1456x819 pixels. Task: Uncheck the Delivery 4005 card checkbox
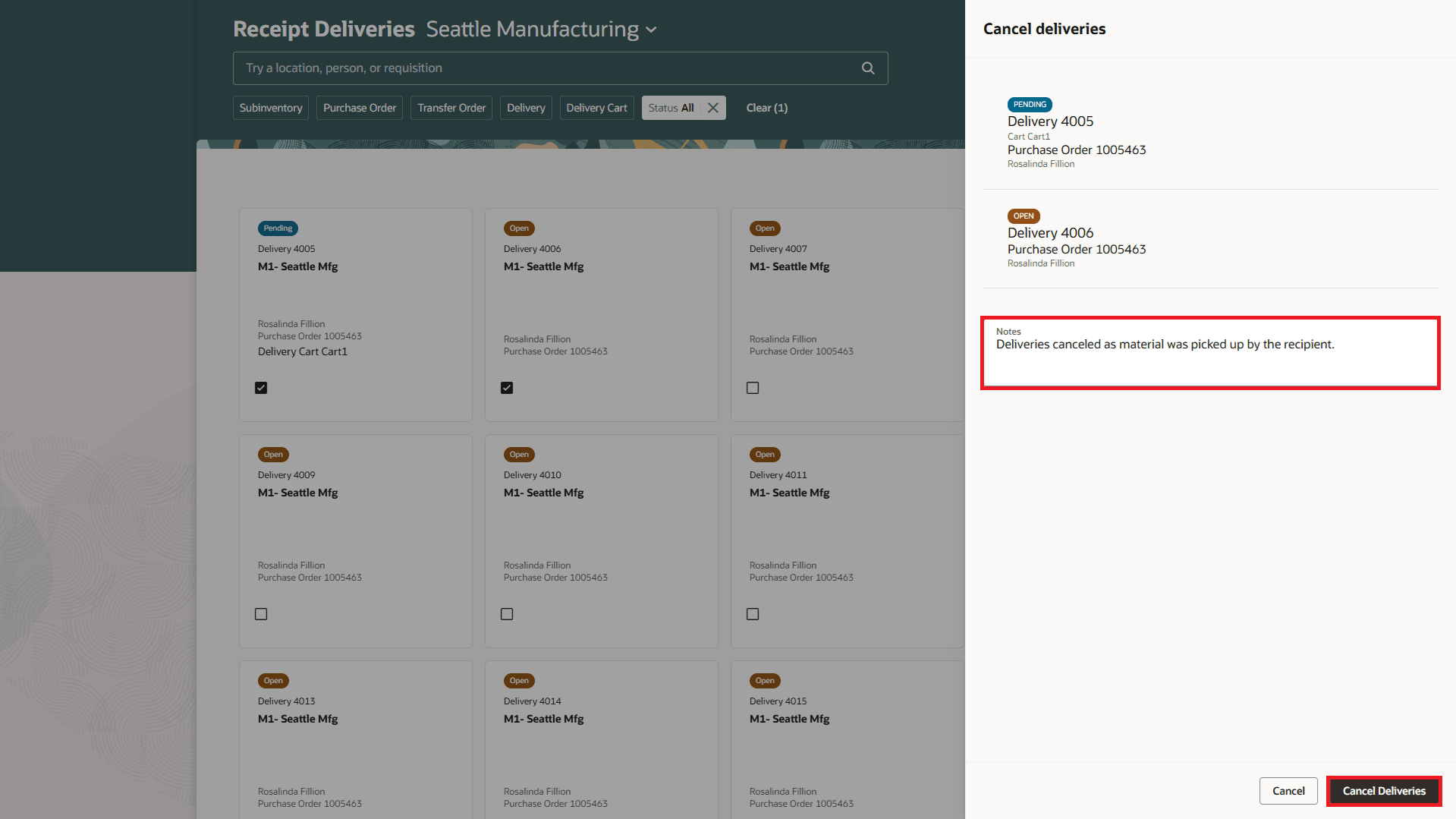[261, 388]
